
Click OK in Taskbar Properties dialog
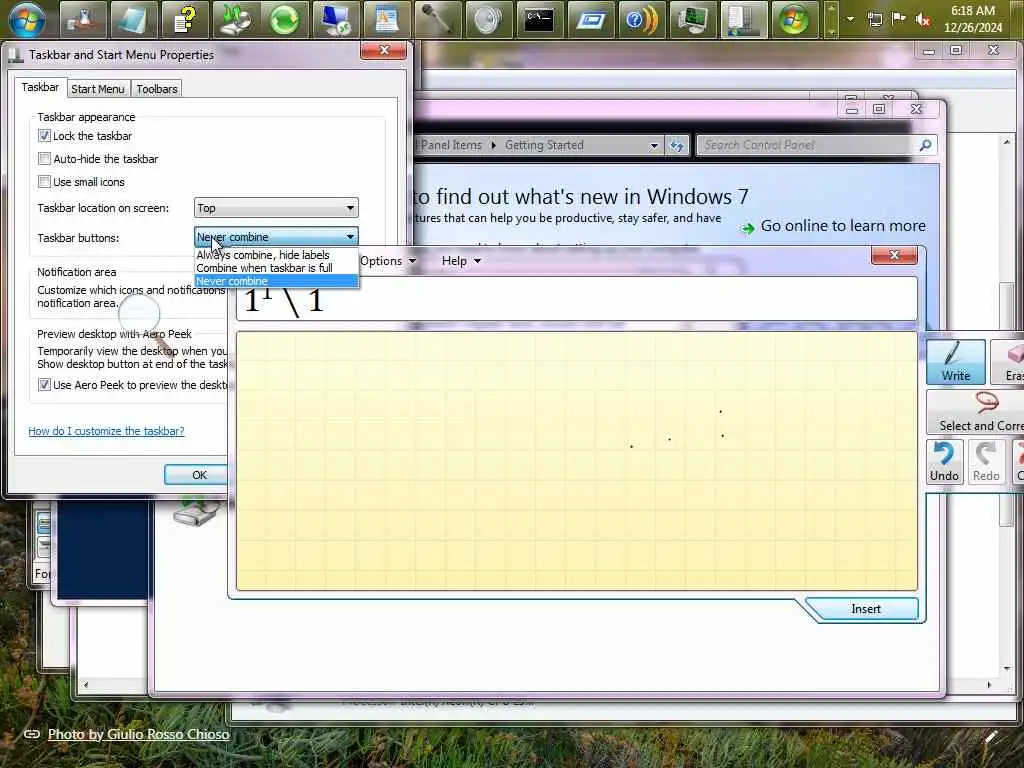pyautogui.click(x=199, y=475)
